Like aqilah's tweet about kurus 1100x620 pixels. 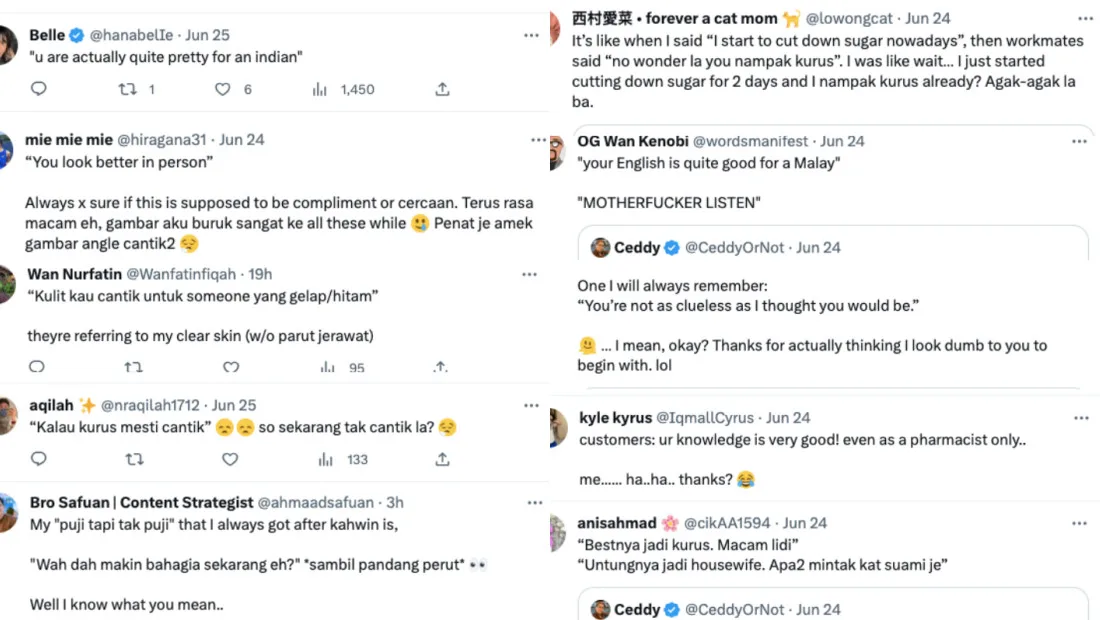[x=230, y=459]
